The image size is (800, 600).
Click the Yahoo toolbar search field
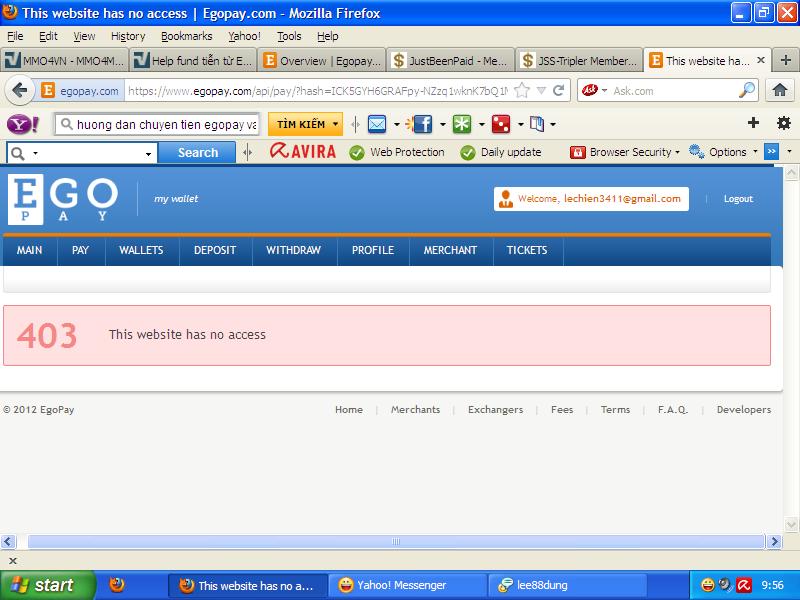[157, 124]
